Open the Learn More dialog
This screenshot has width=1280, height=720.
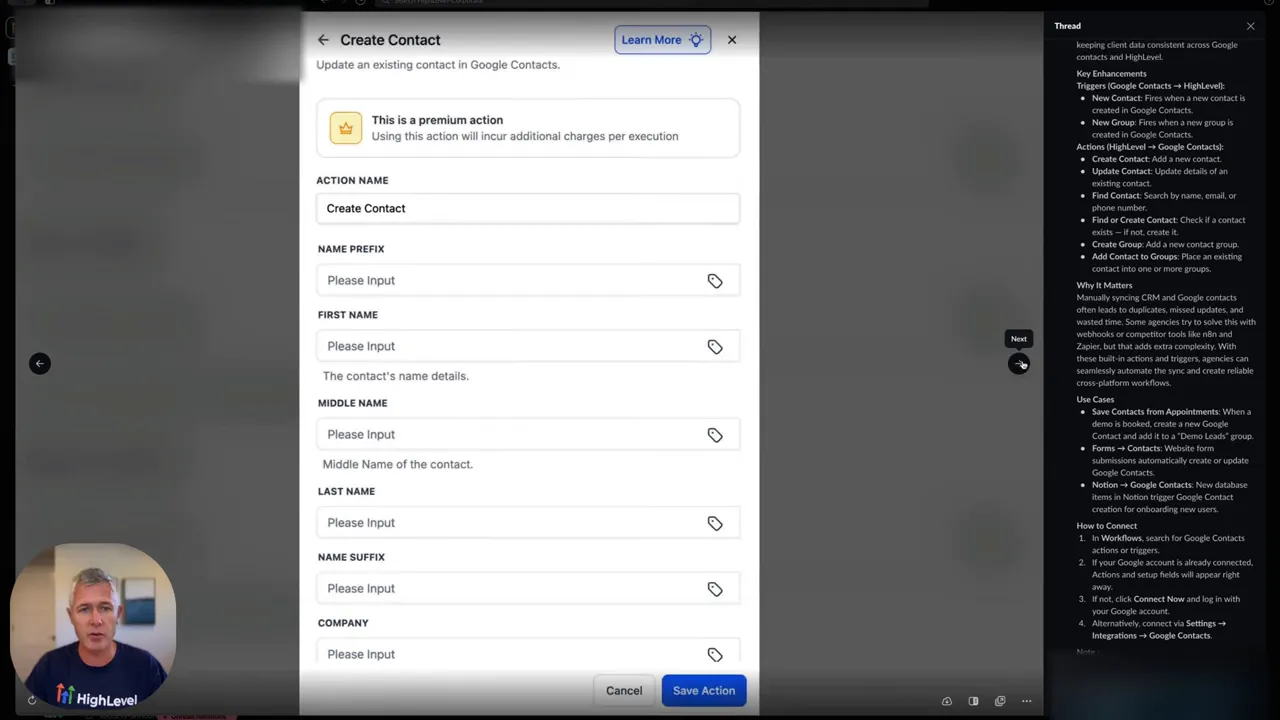coord(651,40)
